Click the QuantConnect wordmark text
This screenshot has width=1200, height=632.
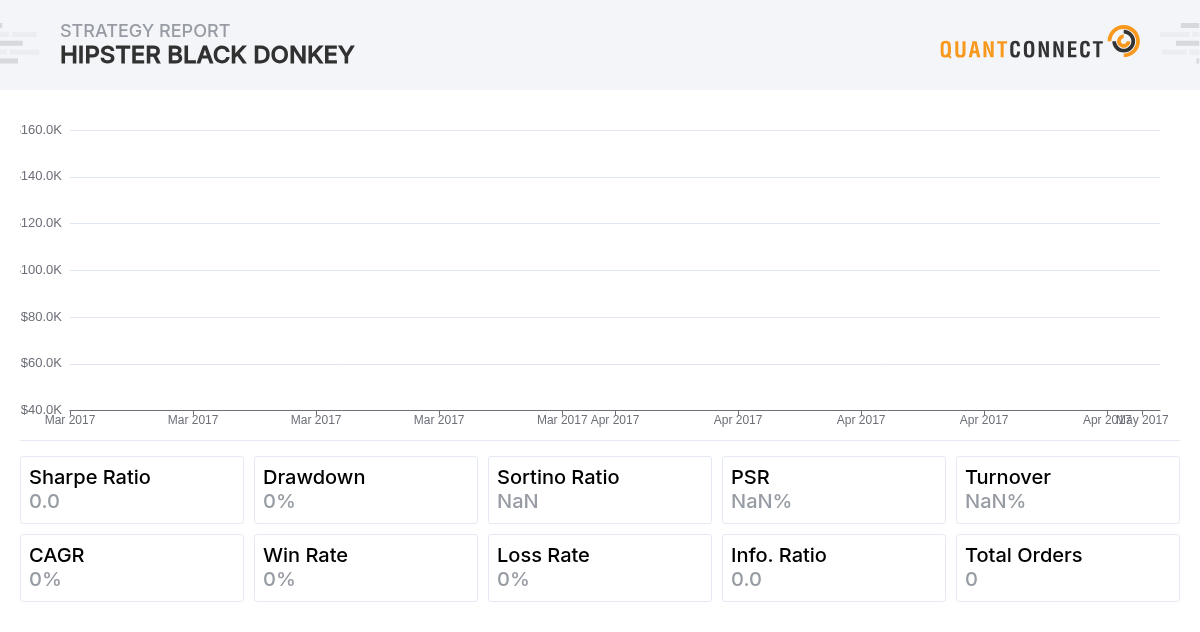point(1022,49)
